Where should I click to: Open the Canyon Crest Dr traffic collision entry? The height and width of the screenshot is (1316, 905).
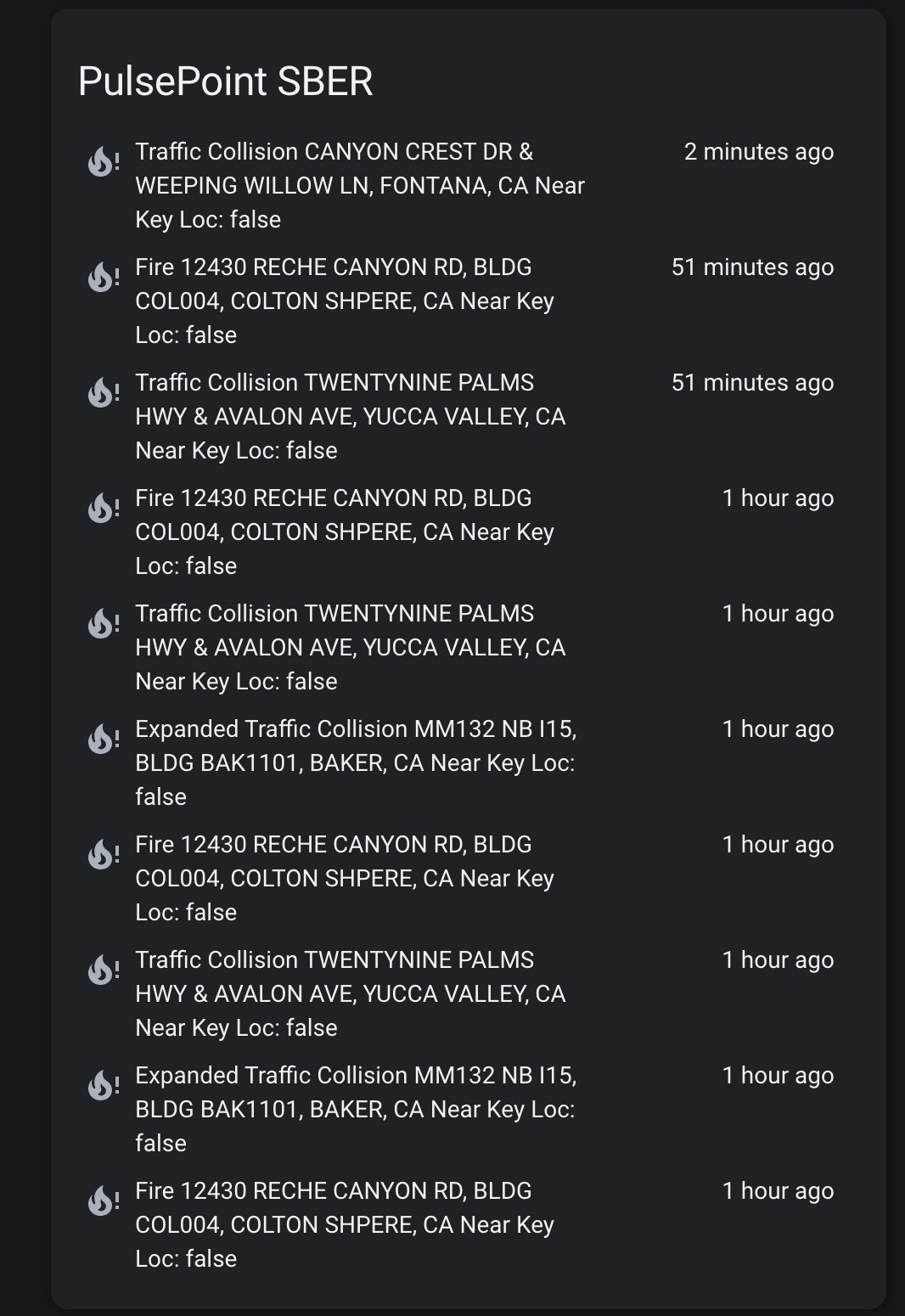tap(359, 185)
